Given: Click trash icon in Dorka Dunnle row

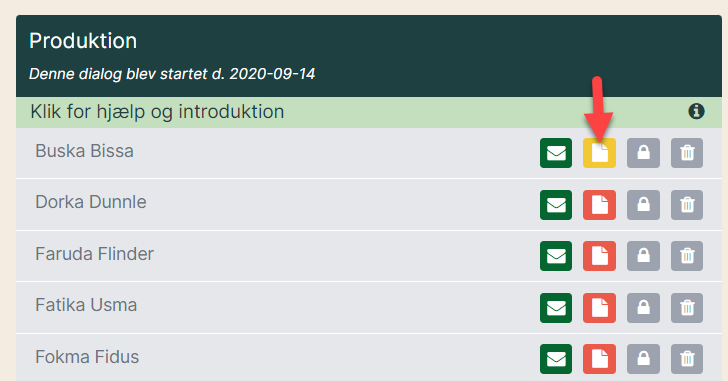Looking at the screenshot, I should click(x=687, y=205).
